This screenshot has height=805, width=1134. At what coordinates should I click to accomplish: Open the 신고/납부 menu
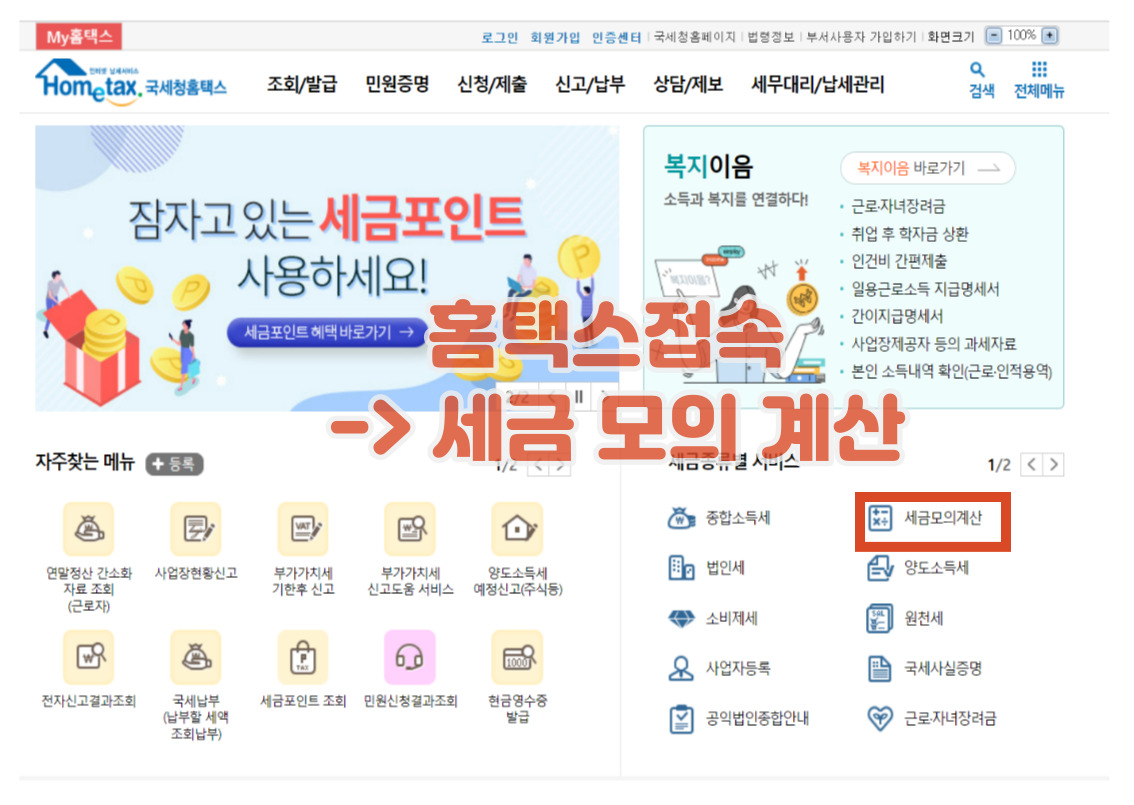tap(589, 85)
